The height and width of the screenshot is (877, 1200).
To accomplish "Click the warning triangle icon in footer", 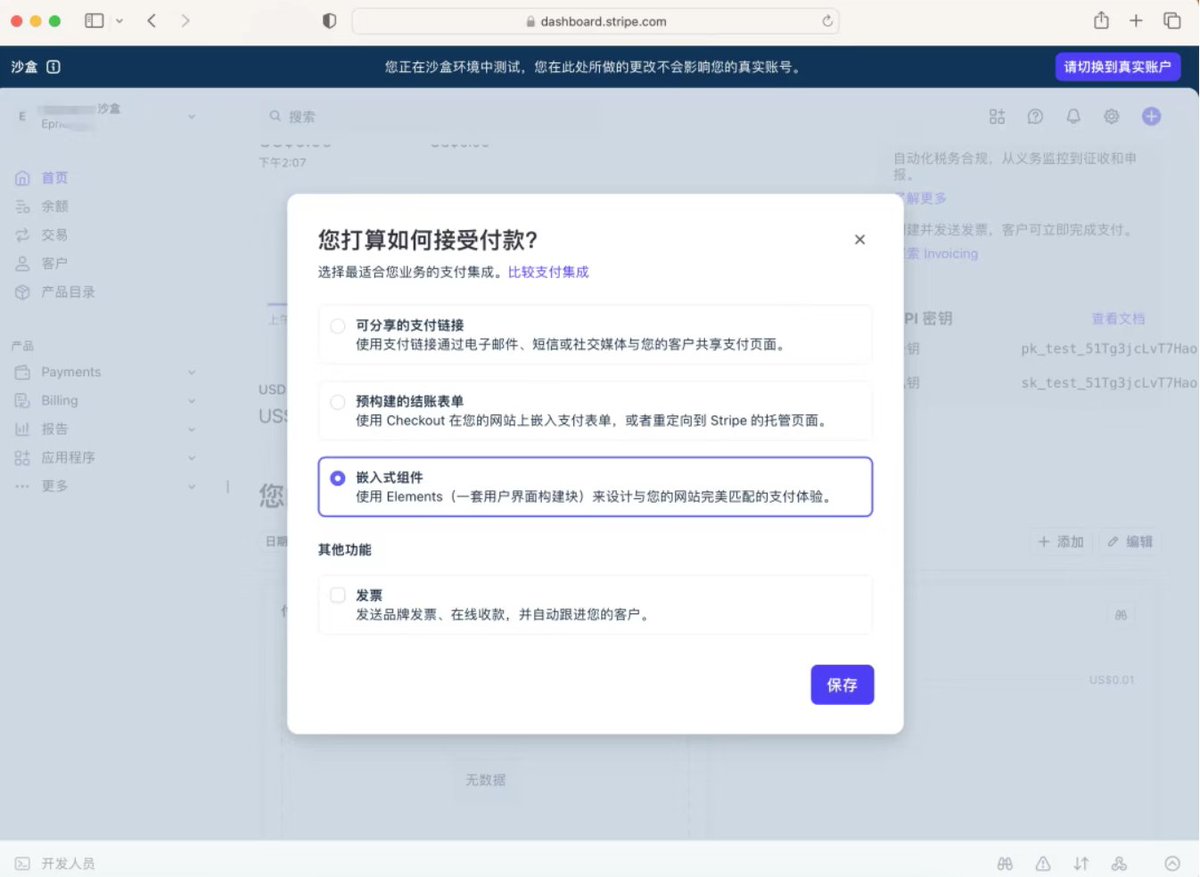I will [1043, 863].
